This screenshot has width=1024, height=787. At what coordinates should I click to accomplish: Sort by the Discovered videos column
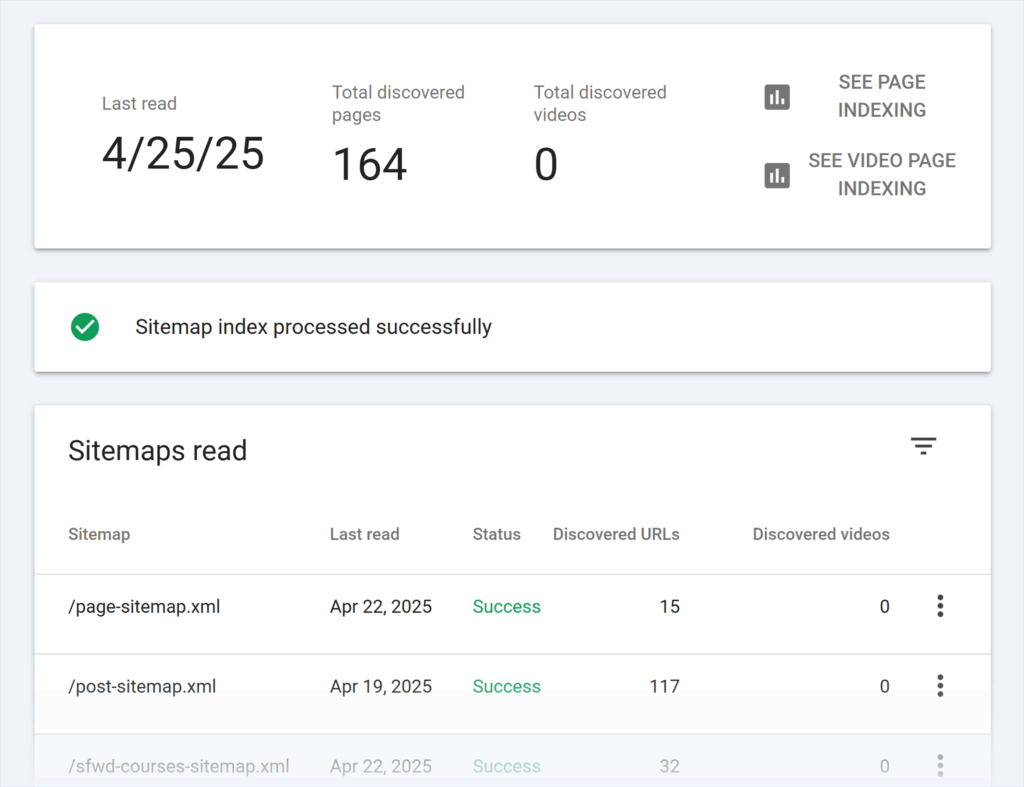[820, 534]
